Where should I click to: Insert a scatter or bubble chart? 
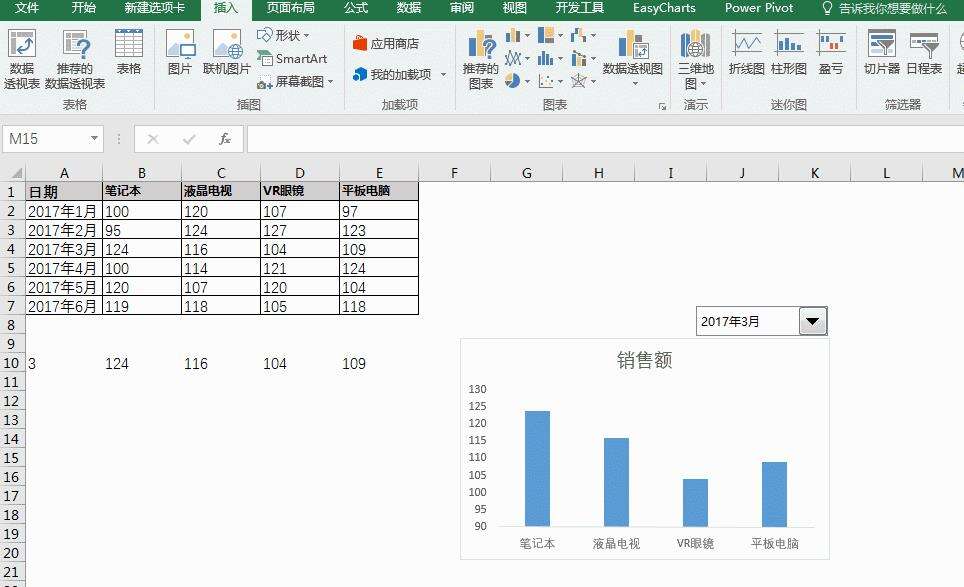[x=550, y=81]
